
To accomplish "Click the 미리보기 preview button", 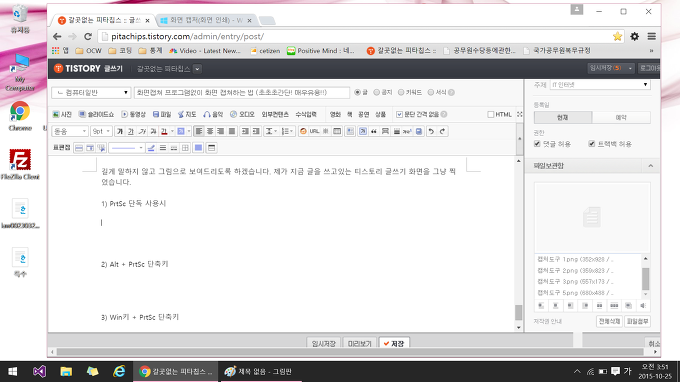I will coord(360,343).
